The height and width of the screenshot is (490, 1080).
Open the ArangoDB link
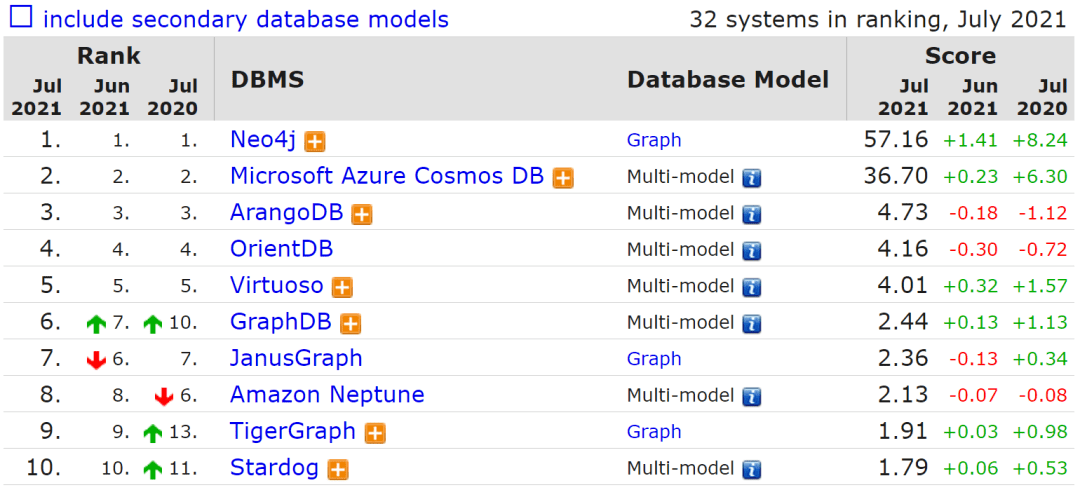pyautogui.click(x=287, y=213)
